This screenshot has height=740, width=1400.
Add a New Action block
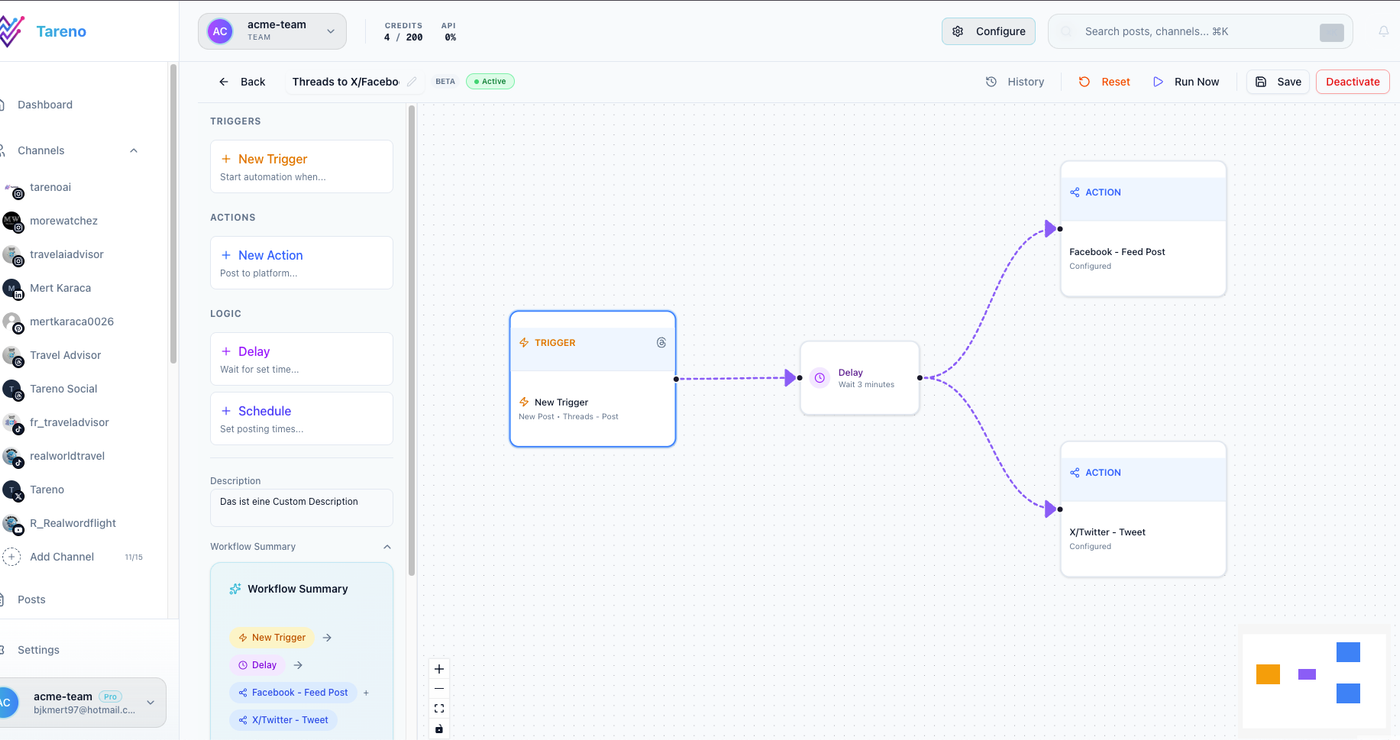301,263
